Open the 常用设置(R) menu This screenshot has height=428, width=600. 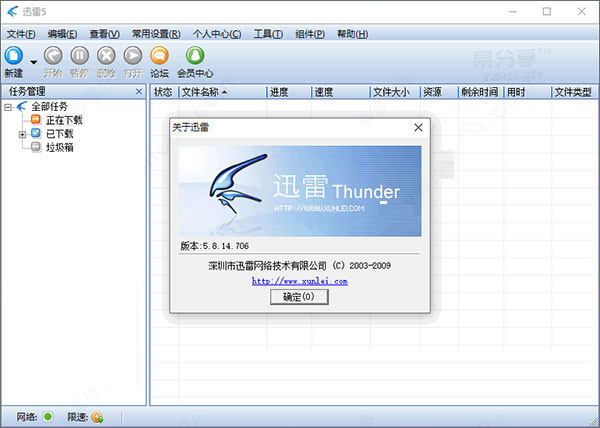point(154,34)
